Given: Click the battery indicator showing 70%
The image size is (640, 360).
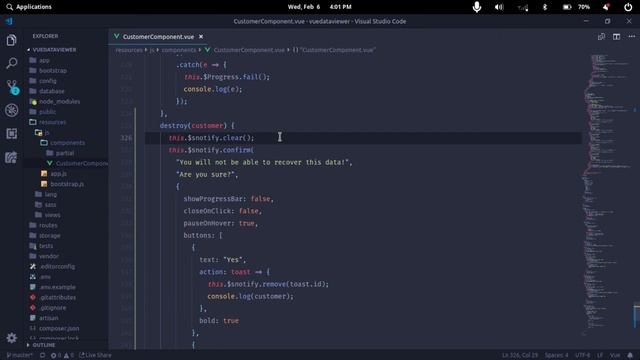Looking at the screenshot, I should pyautogui.click(x=576, y=7).
